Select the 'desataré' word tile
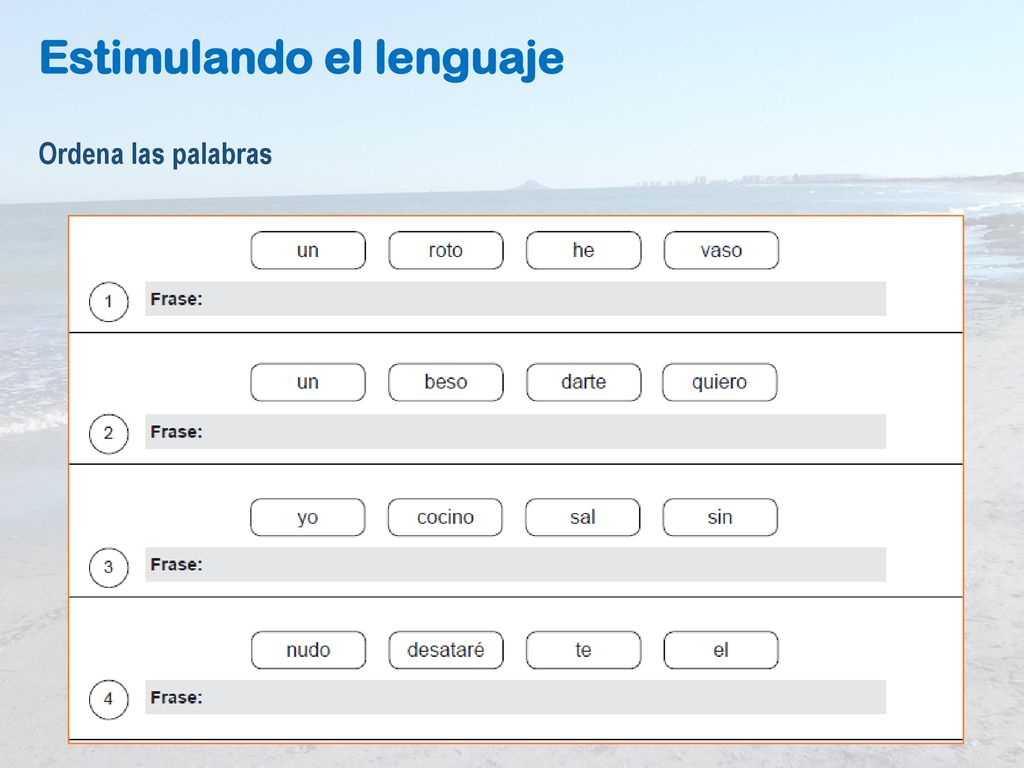 click(x=446, y=650)
